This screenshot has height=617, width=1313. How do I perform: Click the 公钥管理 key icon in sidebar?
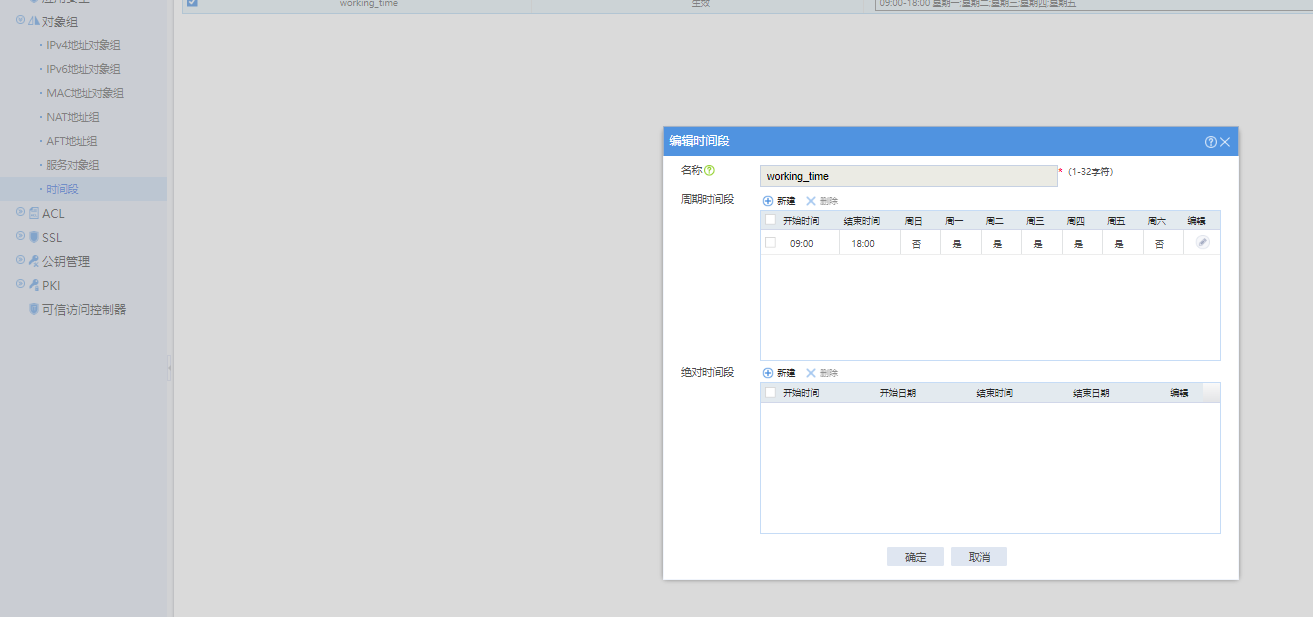pyautogui.click(x=34, y=261)
